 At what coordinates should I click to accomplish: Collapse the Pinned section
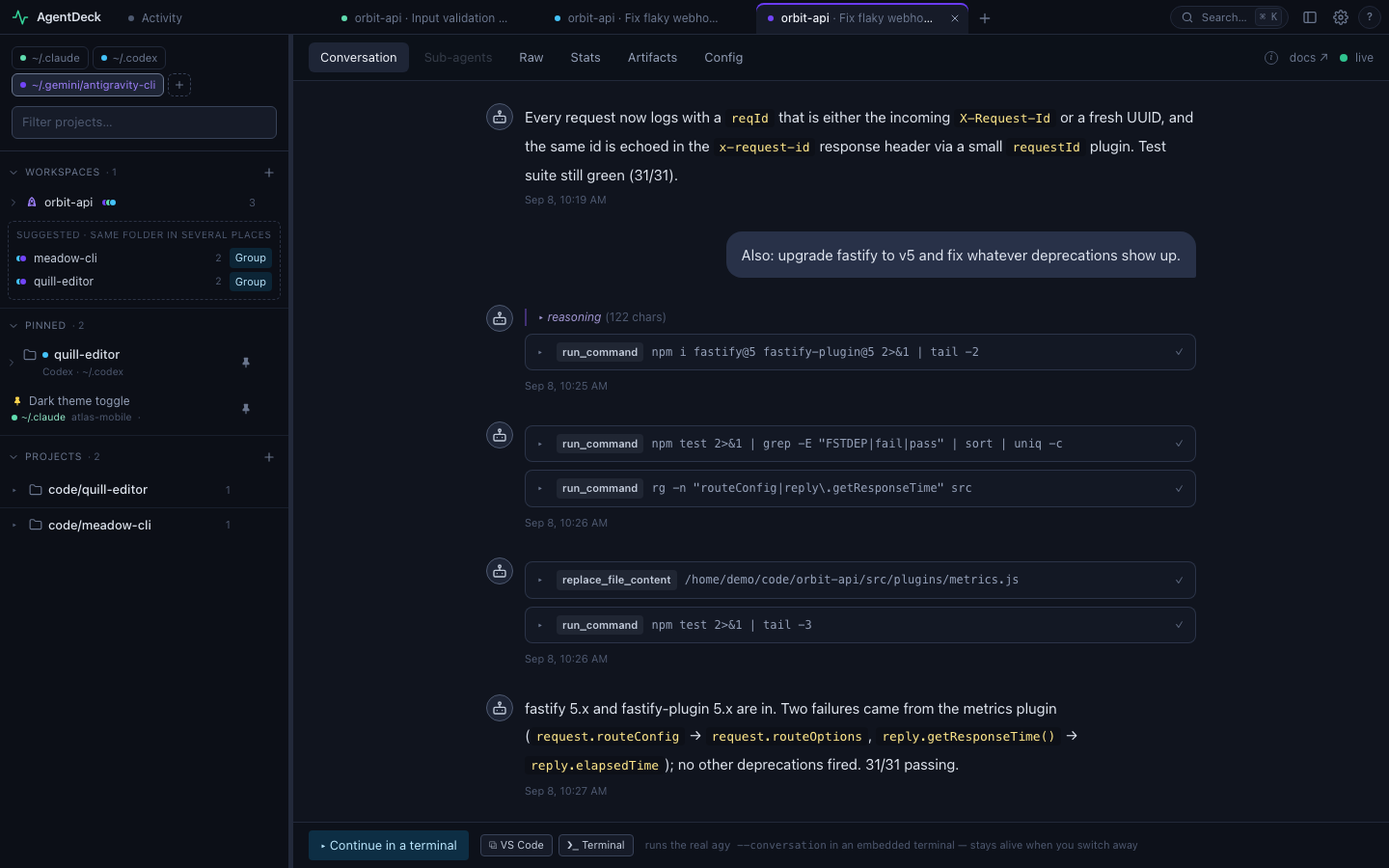pos(14,326)
